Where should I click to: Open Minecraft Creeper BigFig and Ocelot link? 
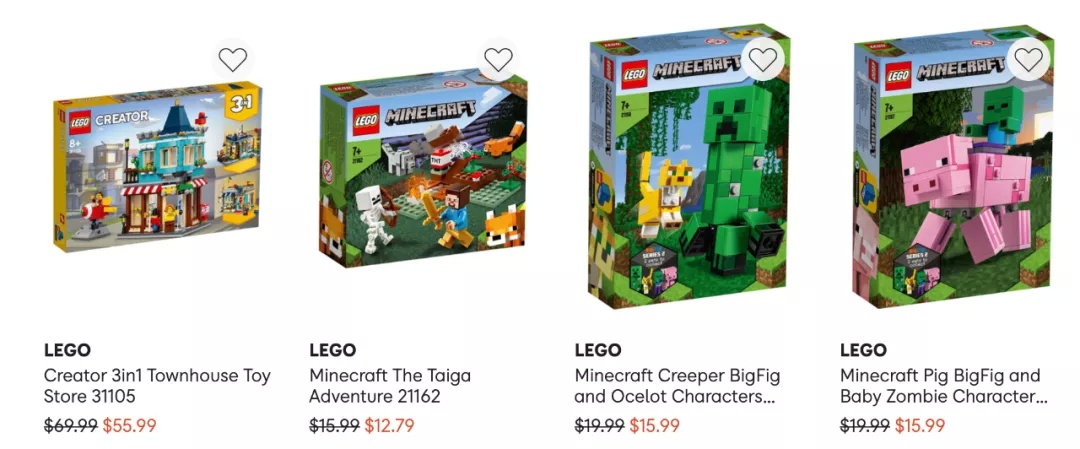pyautogui.click(x=677, y=386)
